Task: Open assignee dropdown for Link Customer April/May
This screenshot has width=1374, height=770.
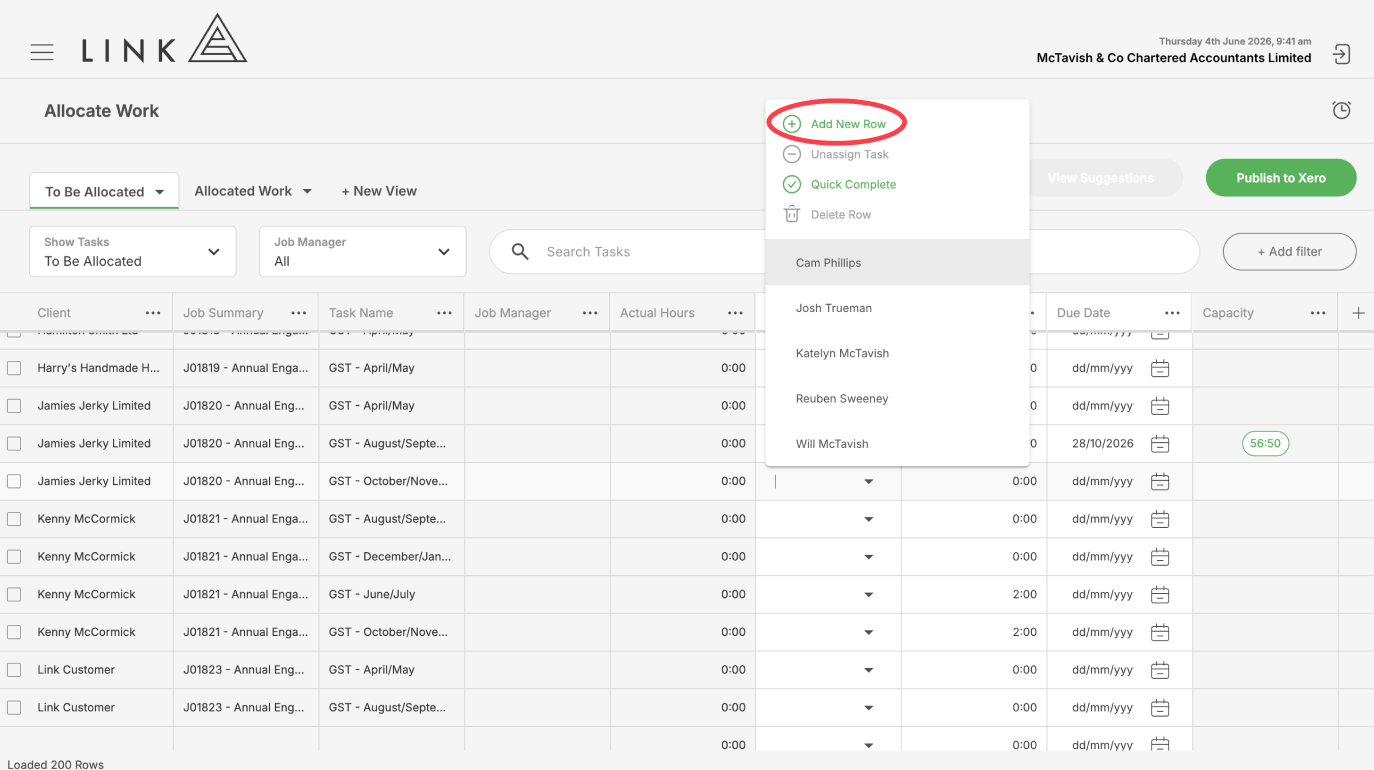Action: (868, 671)
